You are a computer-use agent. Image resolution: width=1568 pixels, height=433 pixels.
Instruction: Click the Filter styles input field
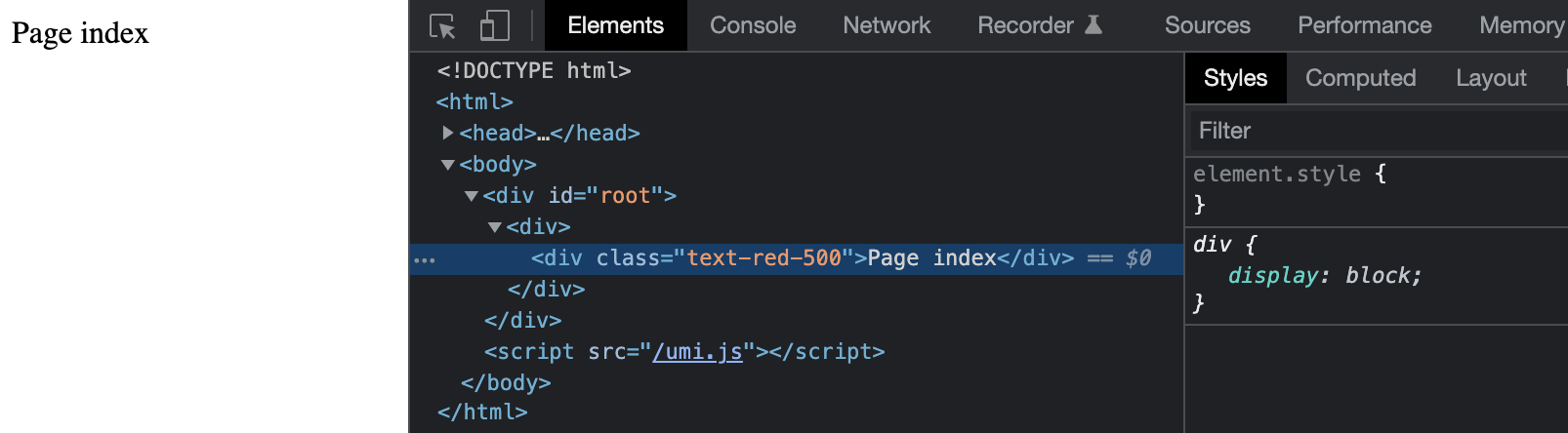[x=1377, y=131]
